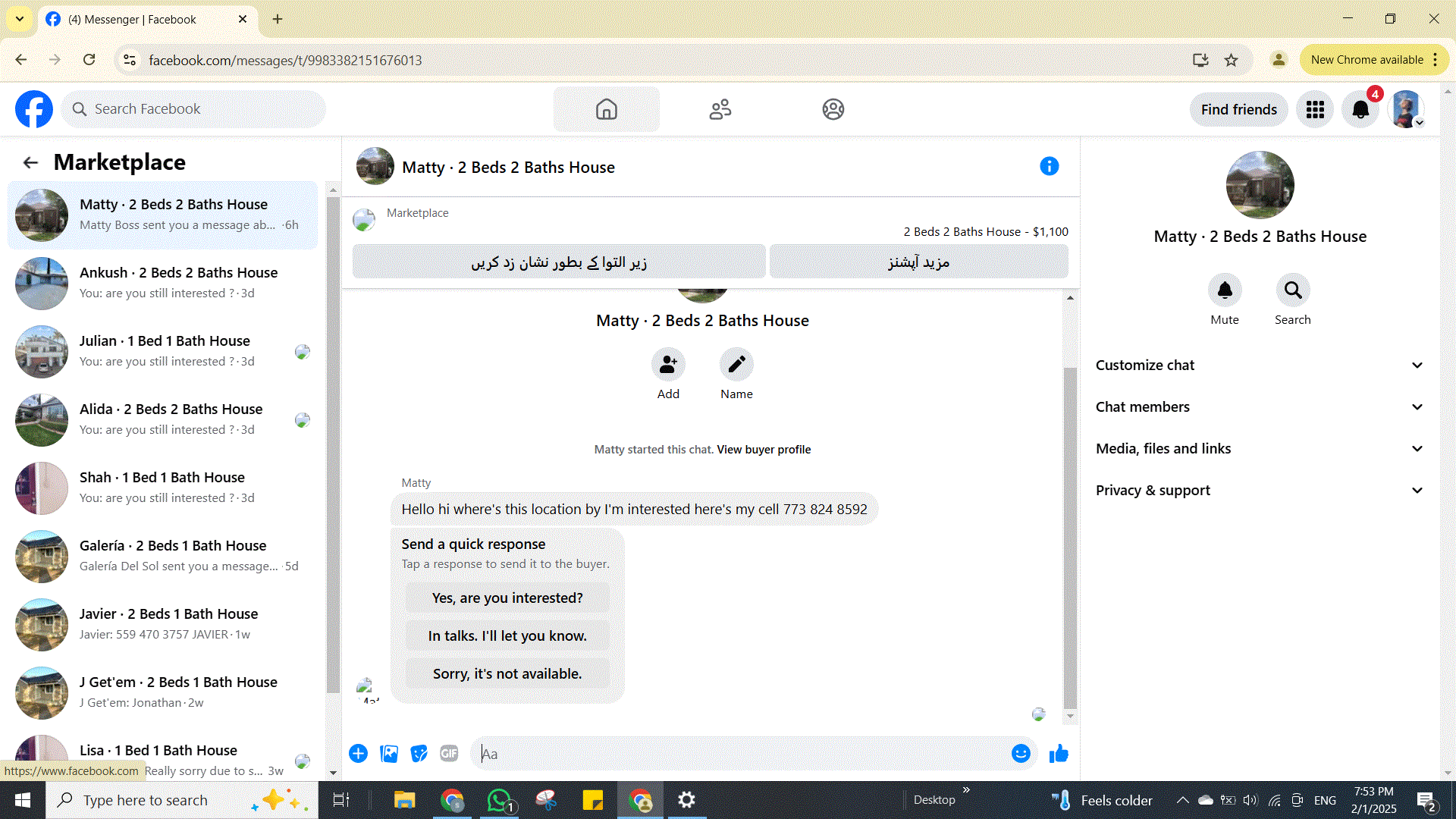Viewport: 1456px width, 819px height.
Task: Click the pencil Name icon
Action: [736, 365]
